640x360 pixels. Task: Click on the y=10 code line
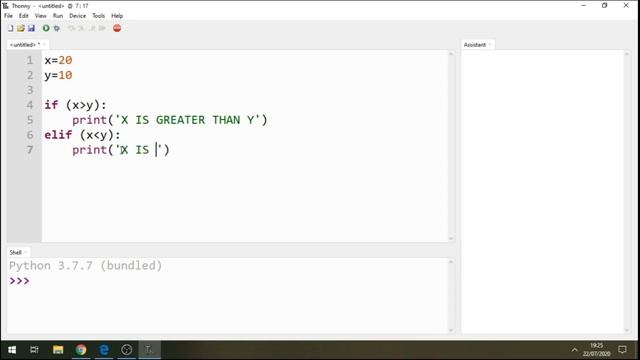coord(58,75)
